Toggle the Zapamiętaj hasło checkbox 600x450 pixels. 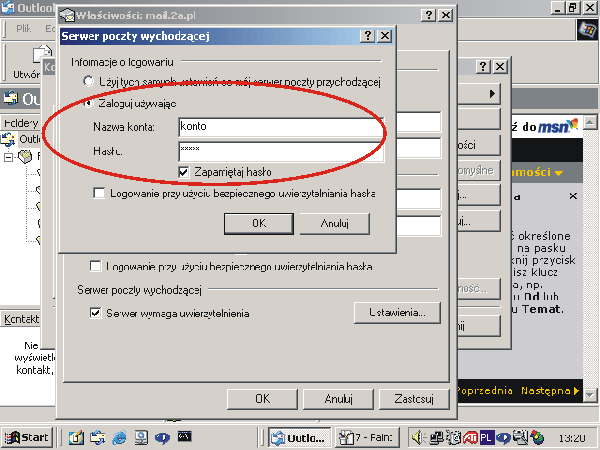pos(184,172)
